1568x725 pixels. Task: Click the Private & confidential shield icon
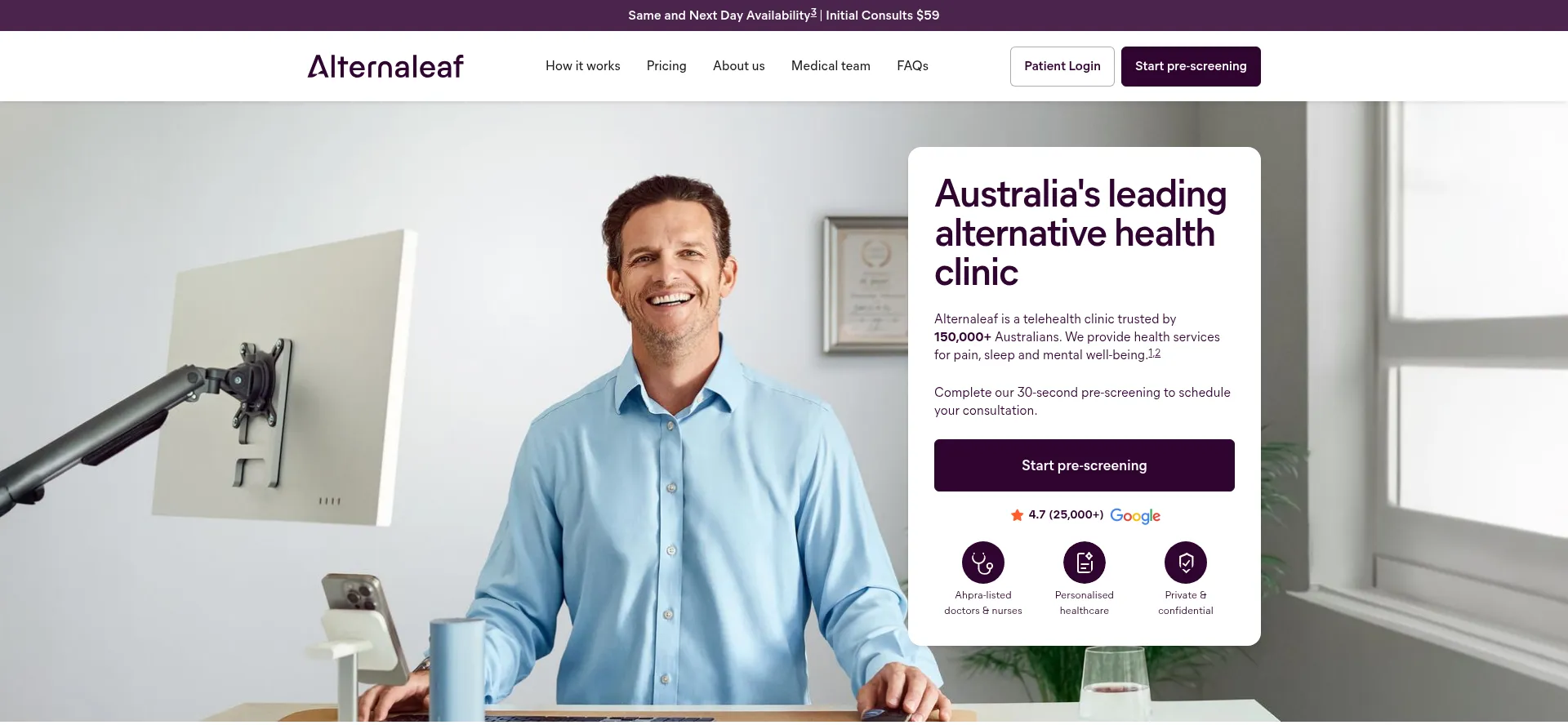point(1185,563)
